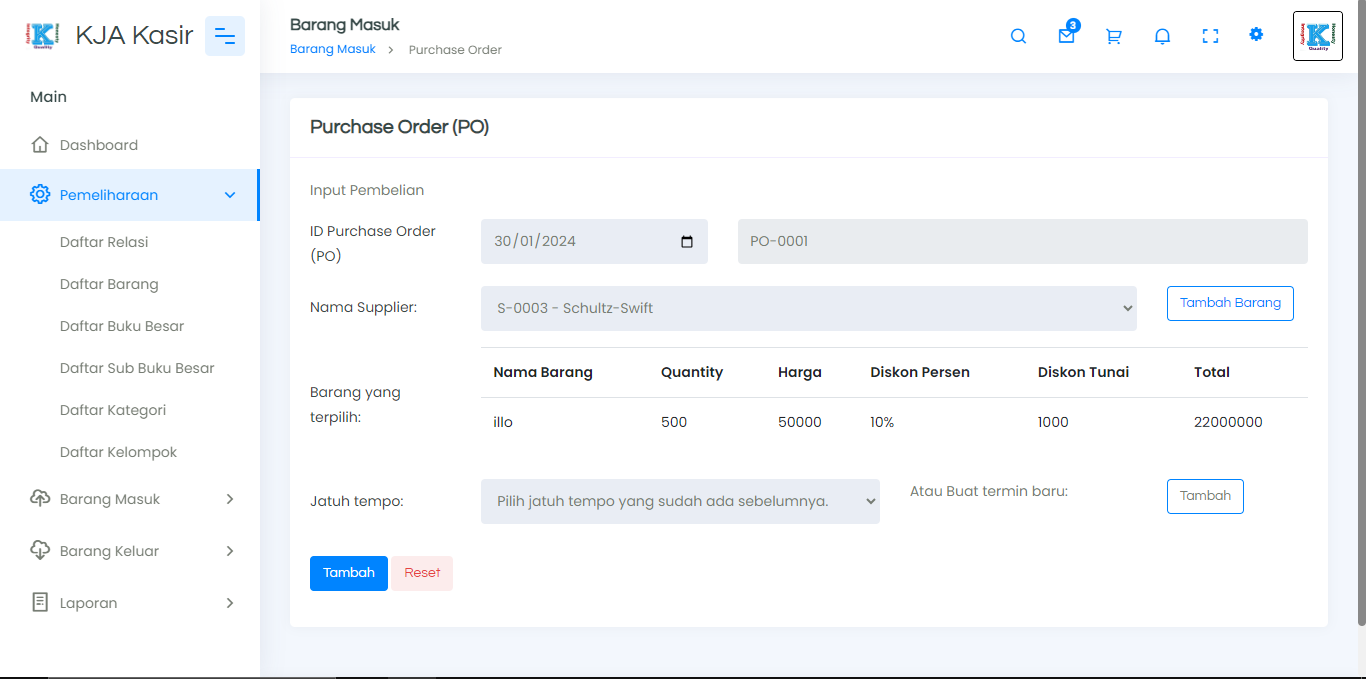The height and width of the screenshot is (679, 1366).
Task: Click the Diskon Tunai column header
Action: tap(1083, 372)
